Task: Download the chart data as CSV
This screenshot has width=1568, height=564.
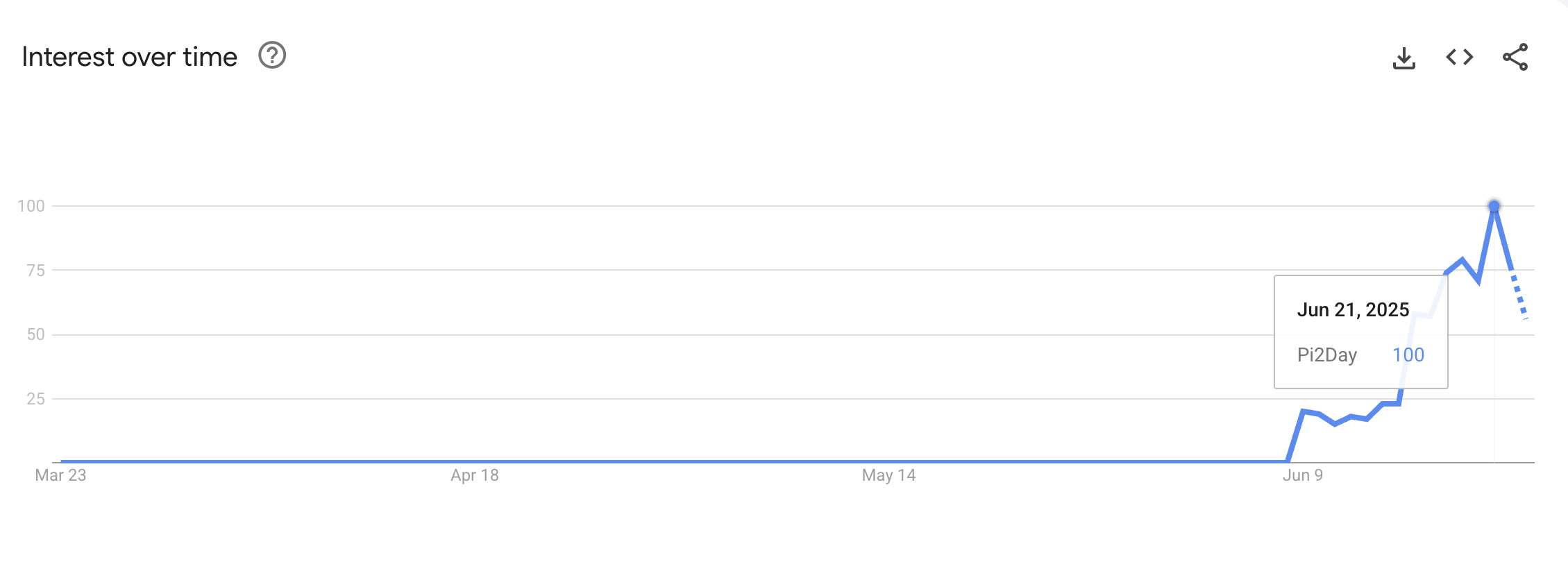Action: 1403,58
